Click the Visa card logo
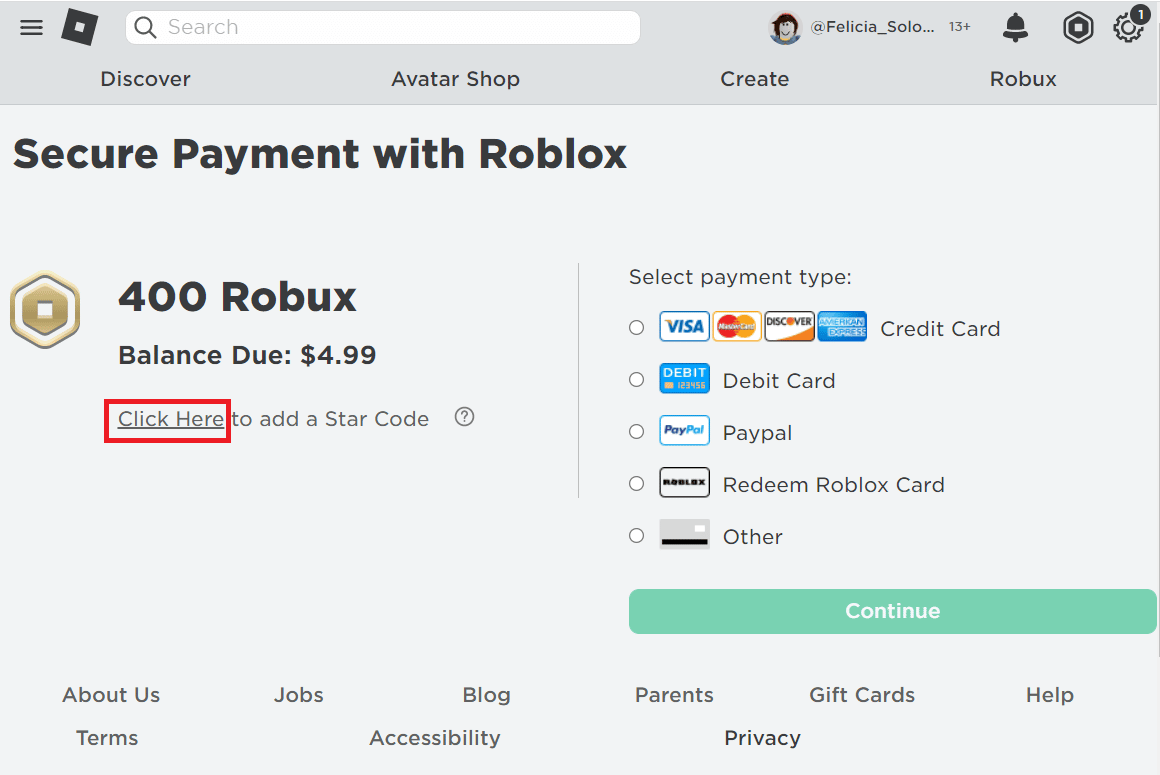1160x775 pixels. tap(684, 326)
